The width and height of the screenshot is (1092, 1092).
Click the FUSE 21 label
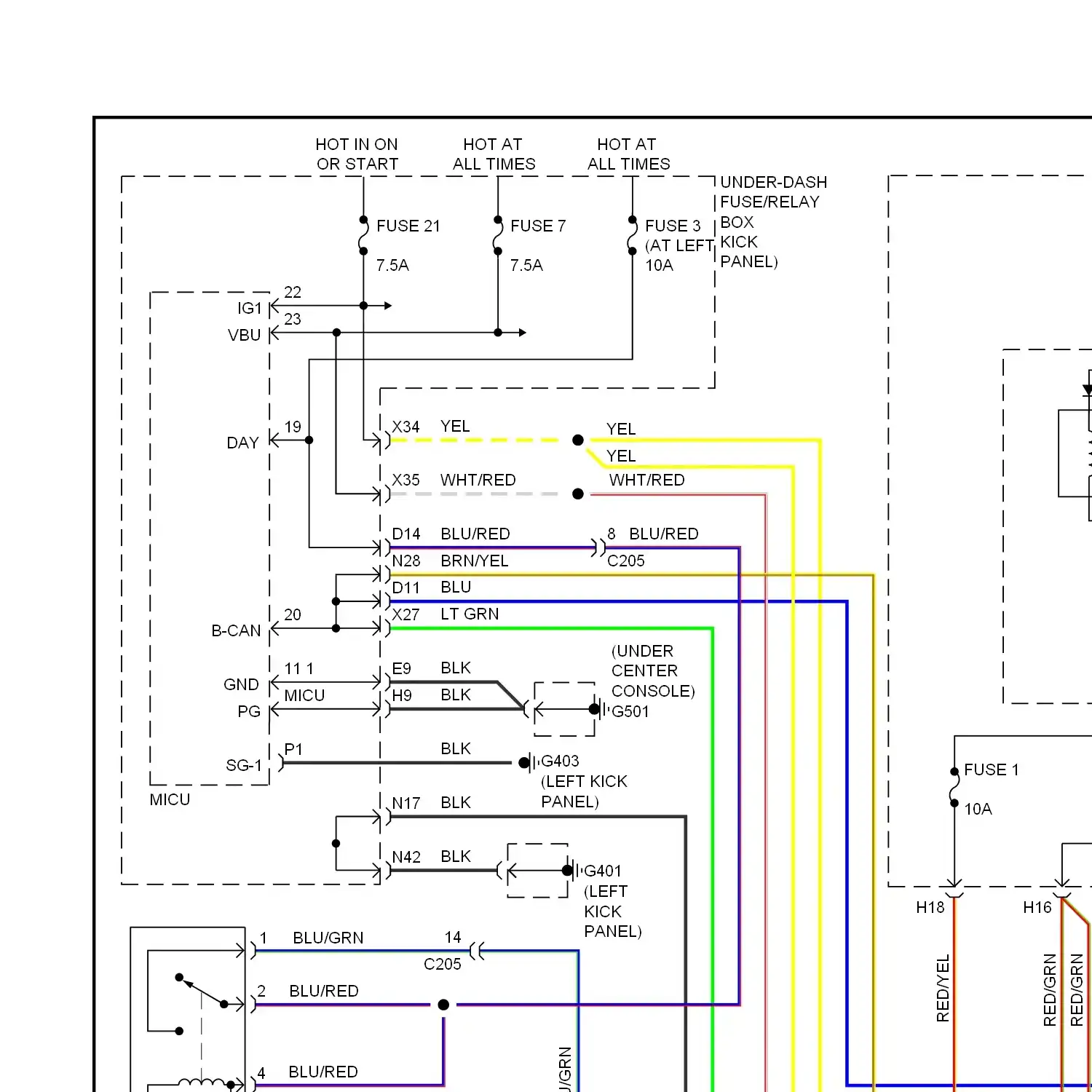pos(408,226)
